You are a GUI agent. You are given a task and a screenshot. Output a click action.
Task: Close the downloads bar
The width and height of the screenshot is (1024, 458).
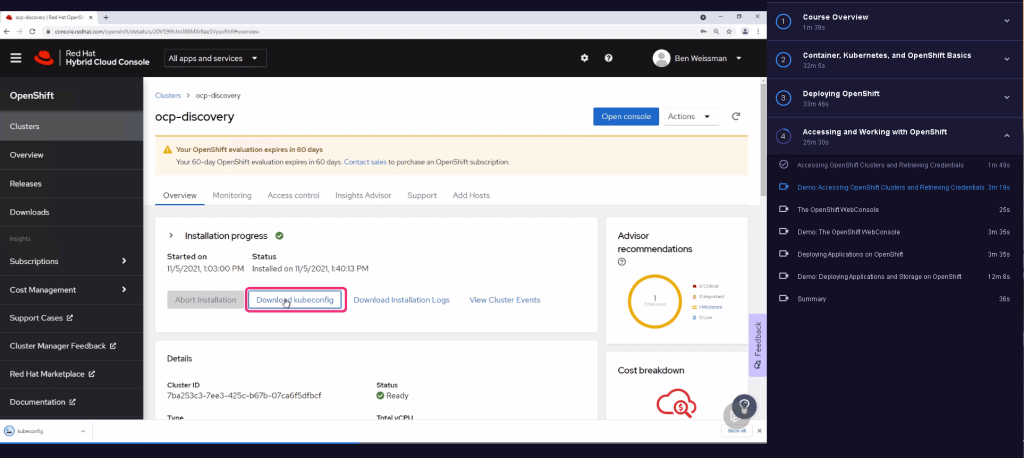click(759, 431)
